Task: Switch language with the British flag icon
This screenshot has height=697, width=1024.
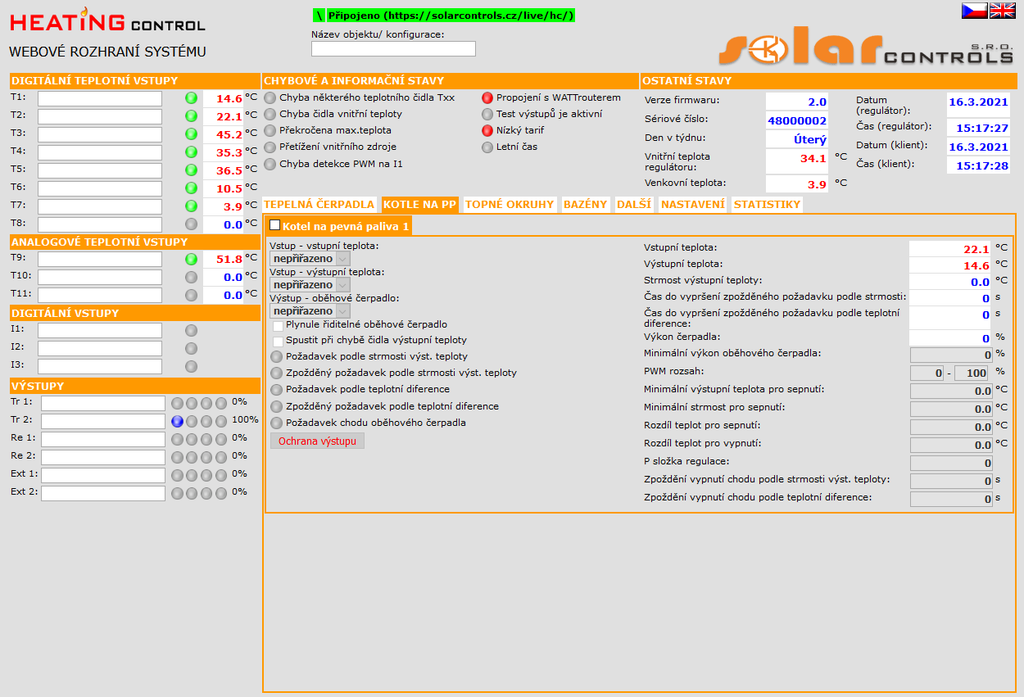Action: click(1002, 10)
